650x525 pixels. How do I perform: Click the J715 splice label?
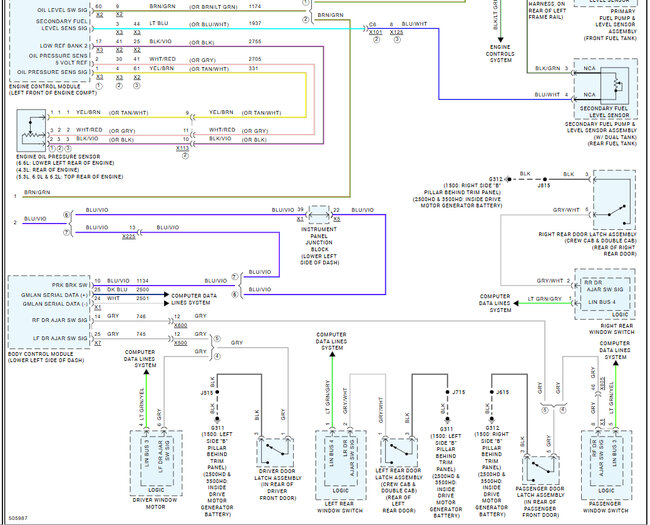(x=458, y=392)
